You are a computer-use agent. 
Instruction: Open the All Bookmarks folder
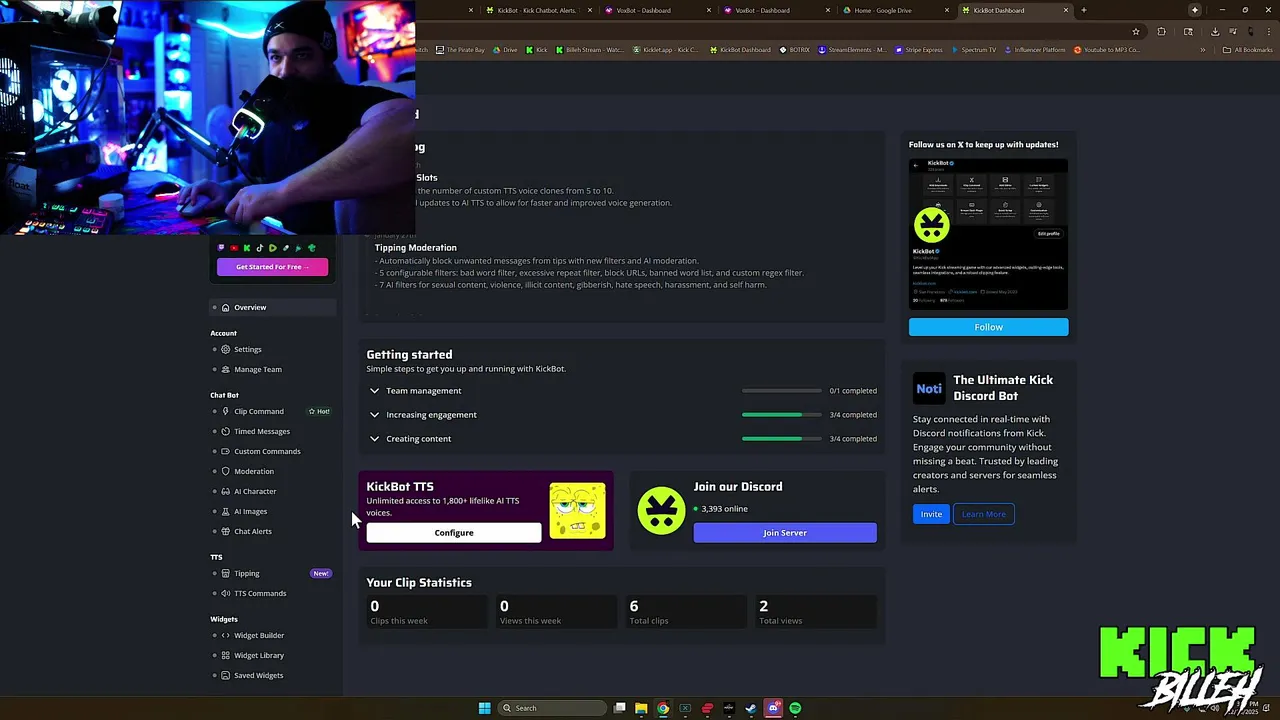click(x=1249, y=50)
